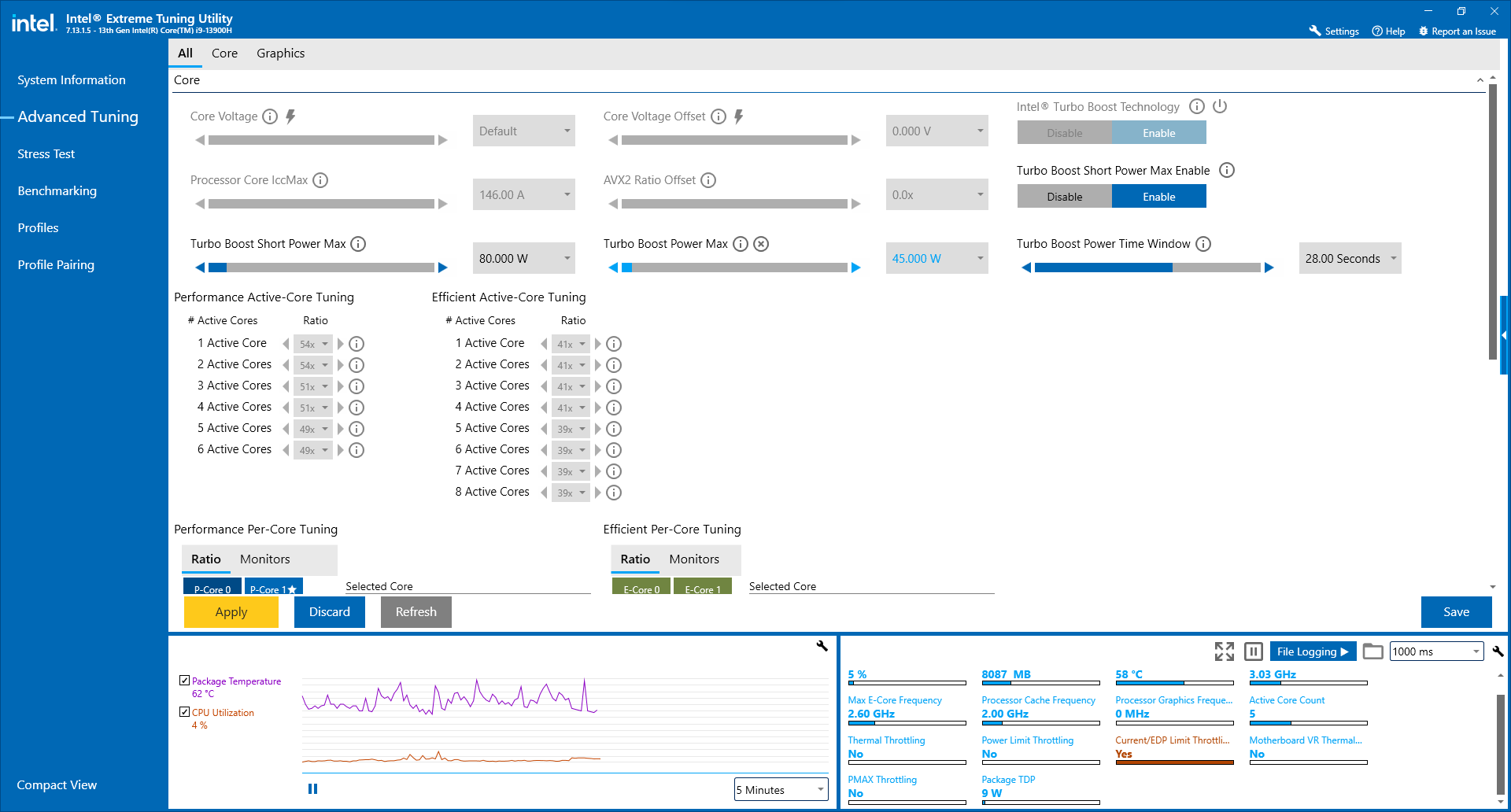Open the 80.000 W short power dropdown
1511x812 pixels.
[x=524, y=258]
